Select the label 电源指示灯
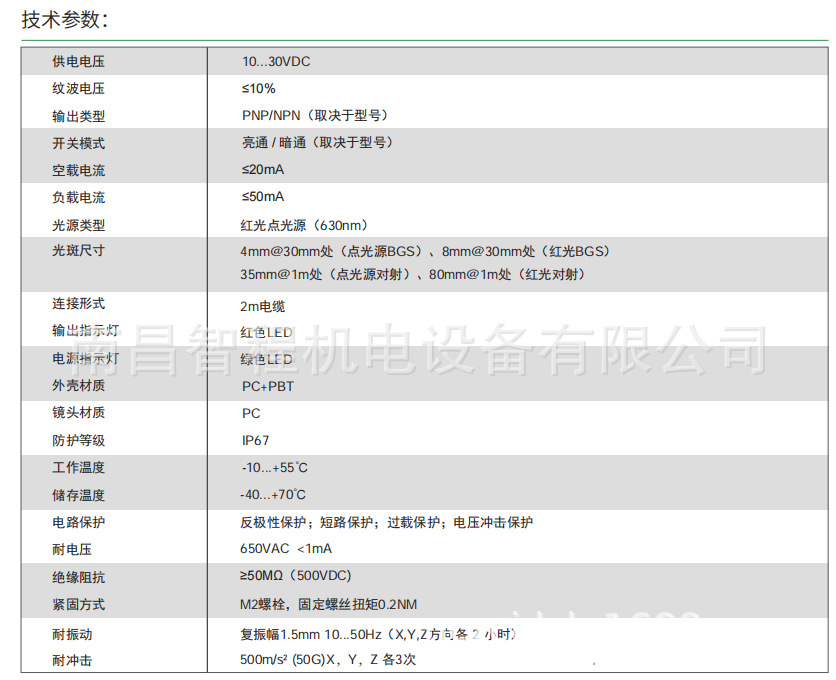Viewport: 836px width, 680px height. coord(85,358)
